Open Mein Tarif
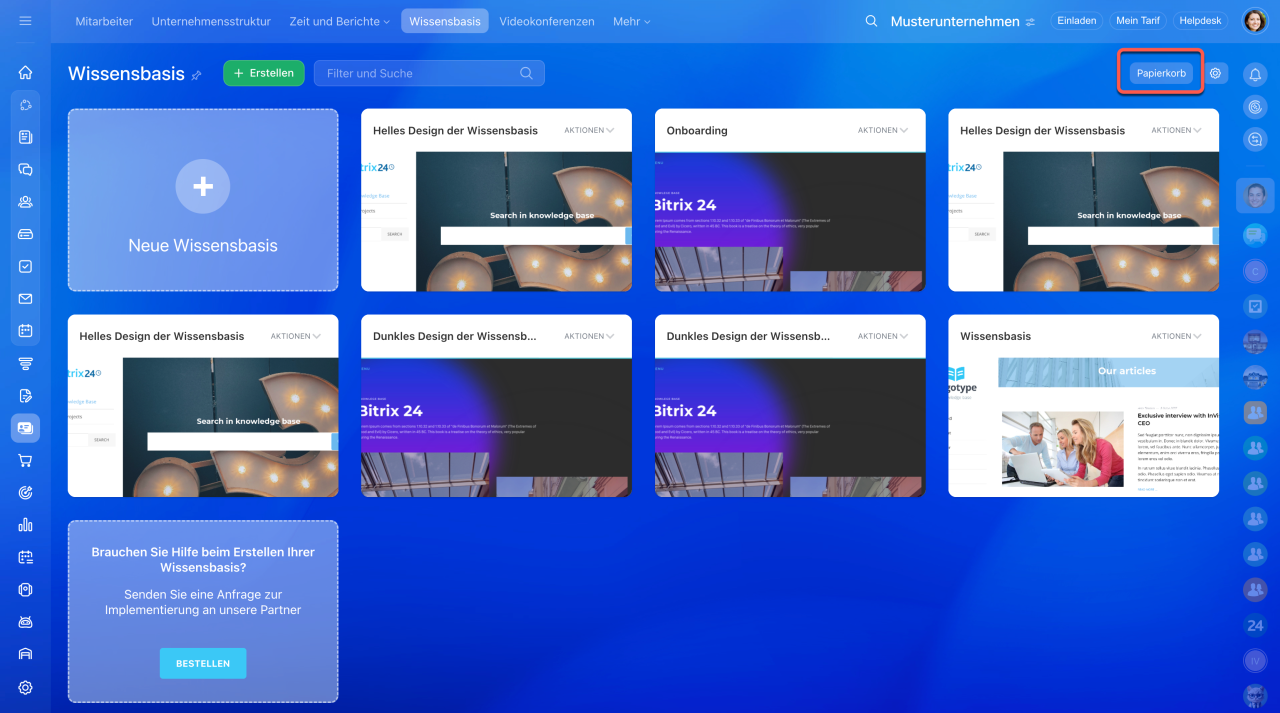 tap(1138, 21)
